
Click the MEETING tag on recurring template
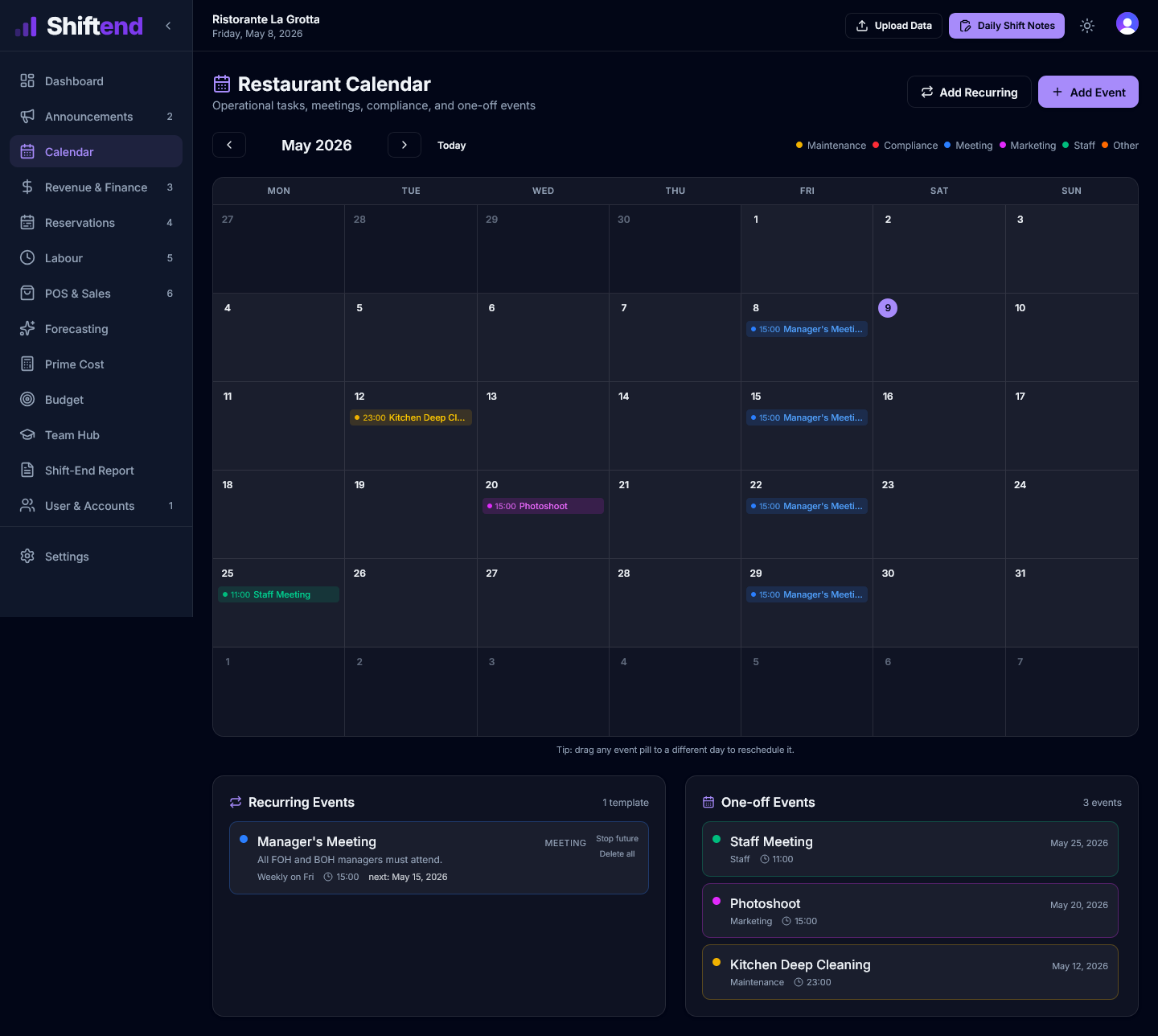point(565,843)
